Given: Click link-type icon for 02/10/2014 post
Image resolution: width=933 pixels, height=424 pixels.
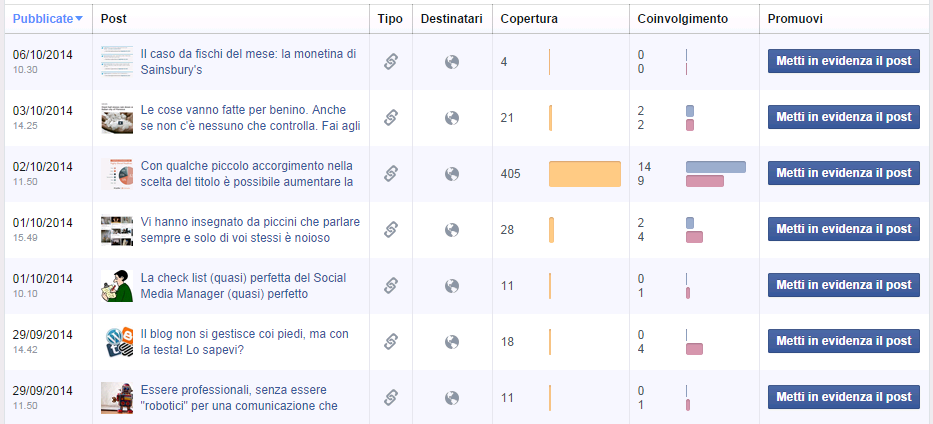Looking at the screenshot, I should (x=391, y=174).
